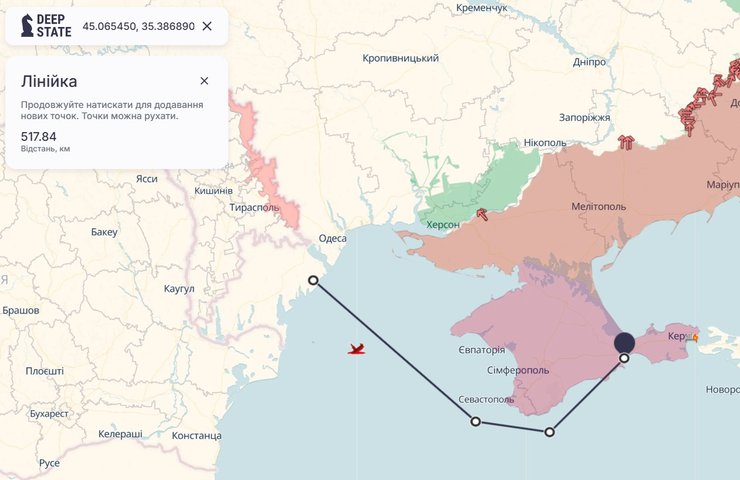The height and width of the screenshot is (480, 740).
Task: Click the Нікополь city label
Action: tap(545, 143)
